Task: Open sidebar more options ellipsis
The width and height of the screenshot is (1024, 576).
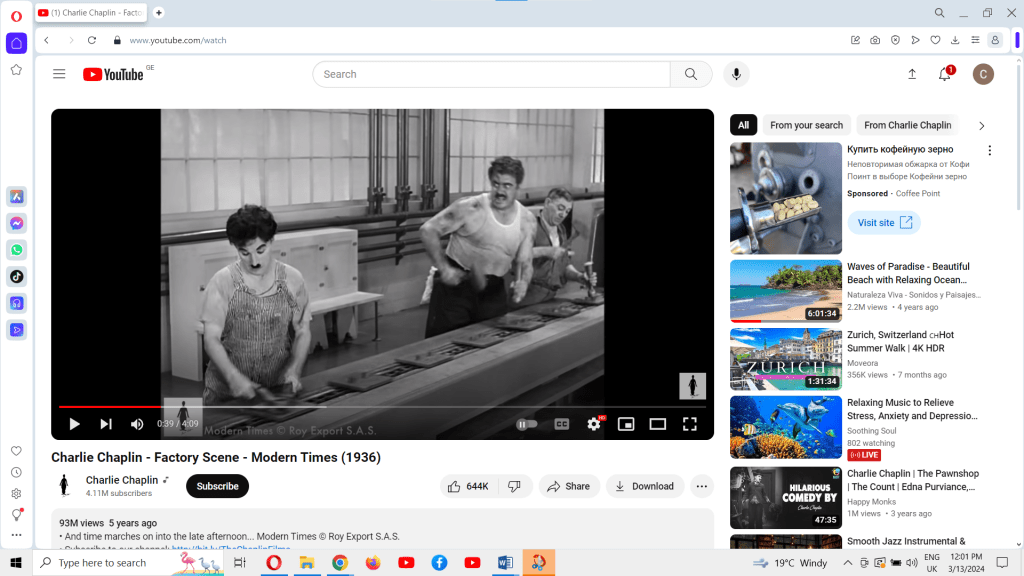Action: 16,535
